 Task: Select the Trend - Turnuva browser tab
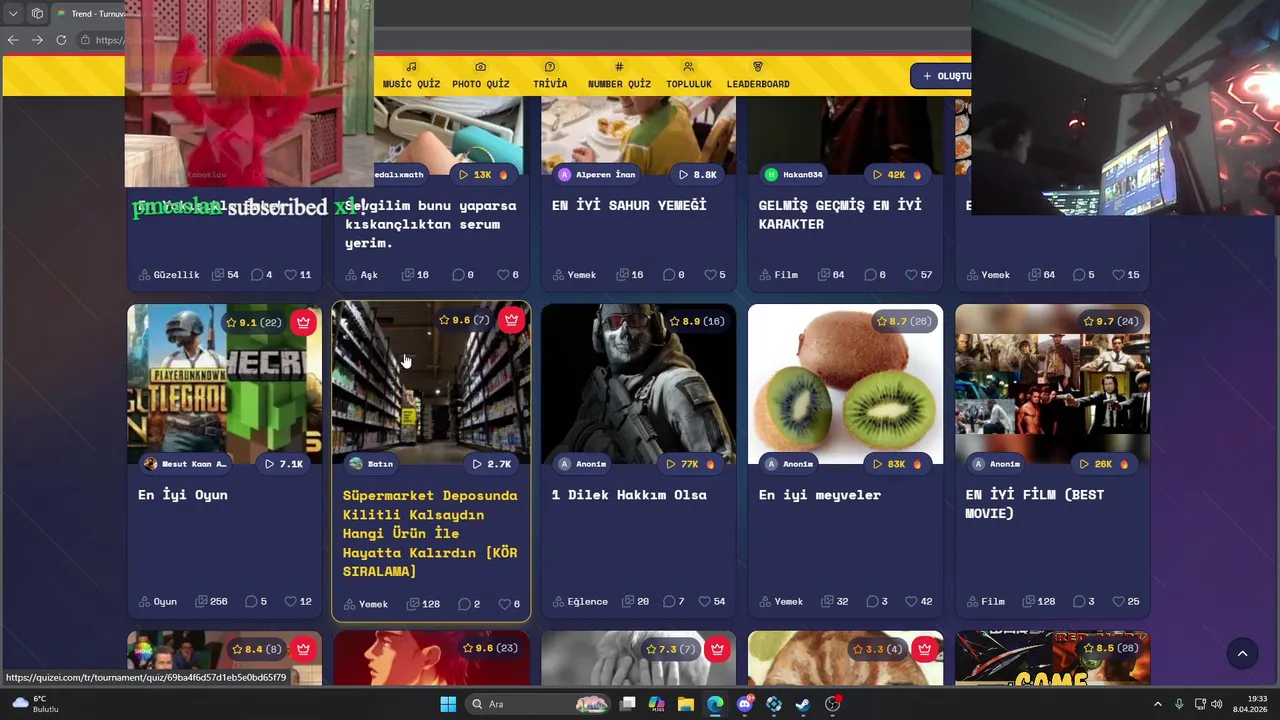pyautogui.click(x=90, y=14)
